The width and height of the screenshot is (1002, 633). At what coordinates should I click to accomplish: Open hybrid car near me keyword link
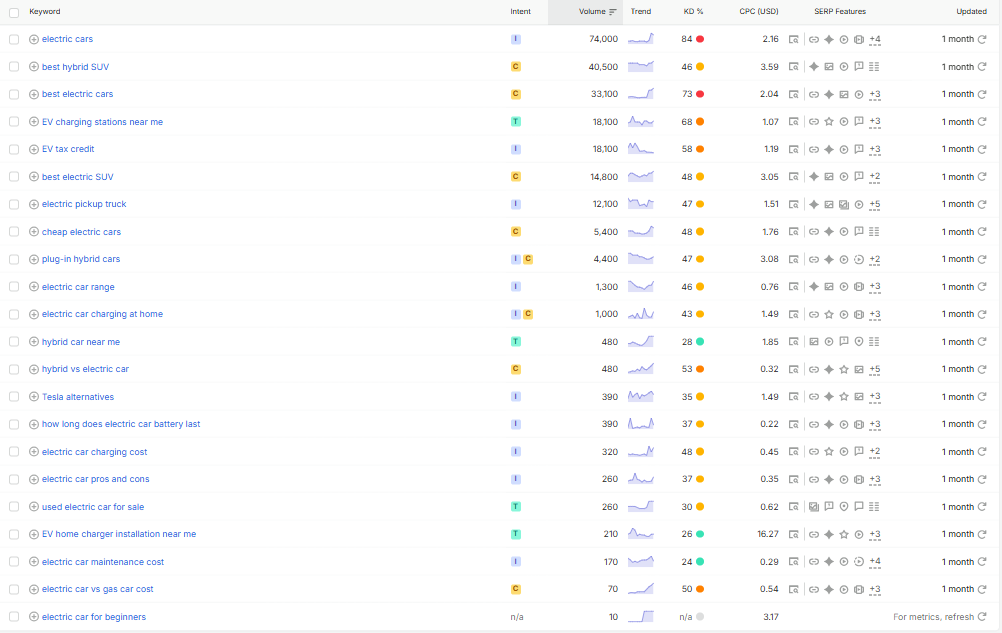point(81,342)
